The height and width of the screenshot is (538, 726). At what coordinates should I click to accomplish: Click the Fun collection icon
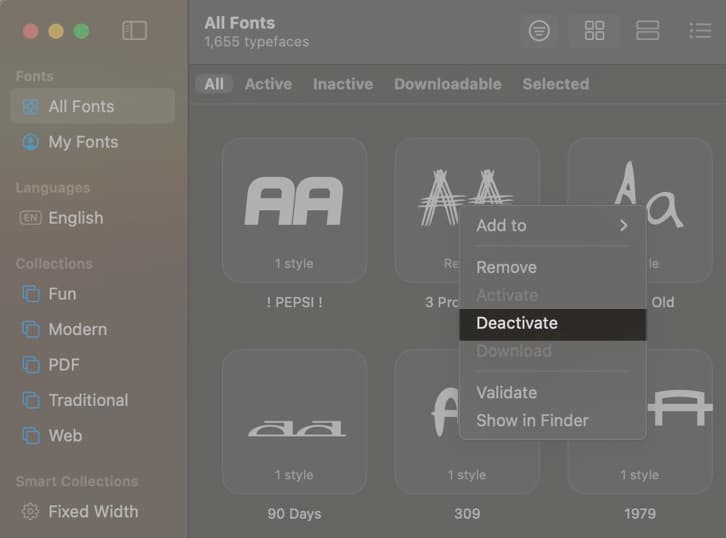[x=31, y=294]
